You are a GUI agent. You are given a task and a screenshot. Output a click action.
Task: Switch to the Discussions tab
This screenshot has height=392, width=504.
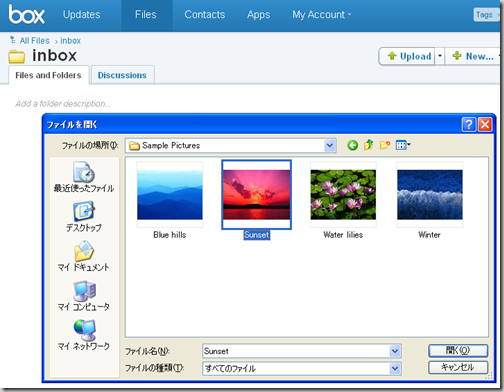pos(122,75)
